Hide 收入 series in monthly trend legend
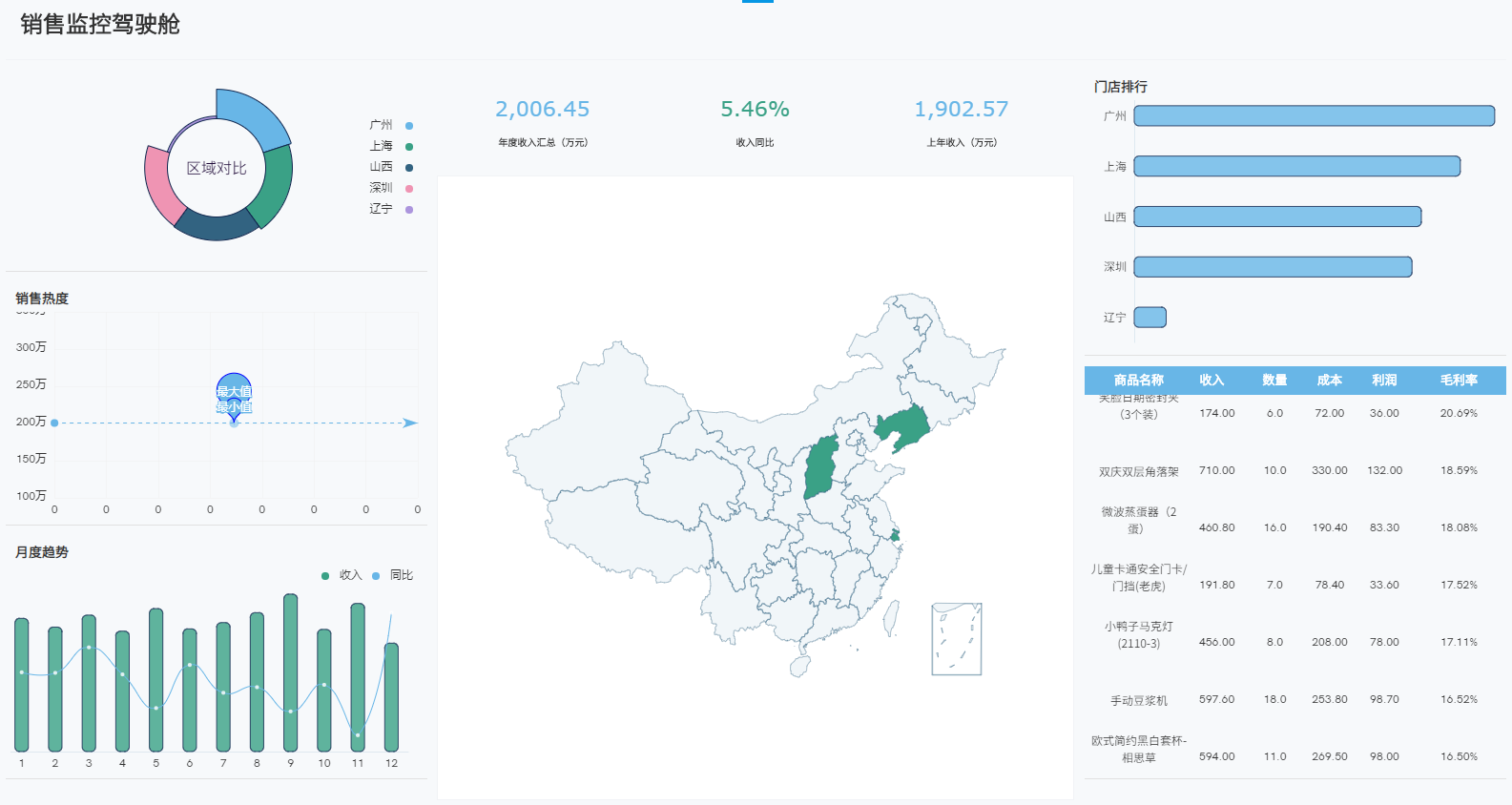Image resolution: width=1512 pixels, height=805 pixels. click(x=342, y=575)
